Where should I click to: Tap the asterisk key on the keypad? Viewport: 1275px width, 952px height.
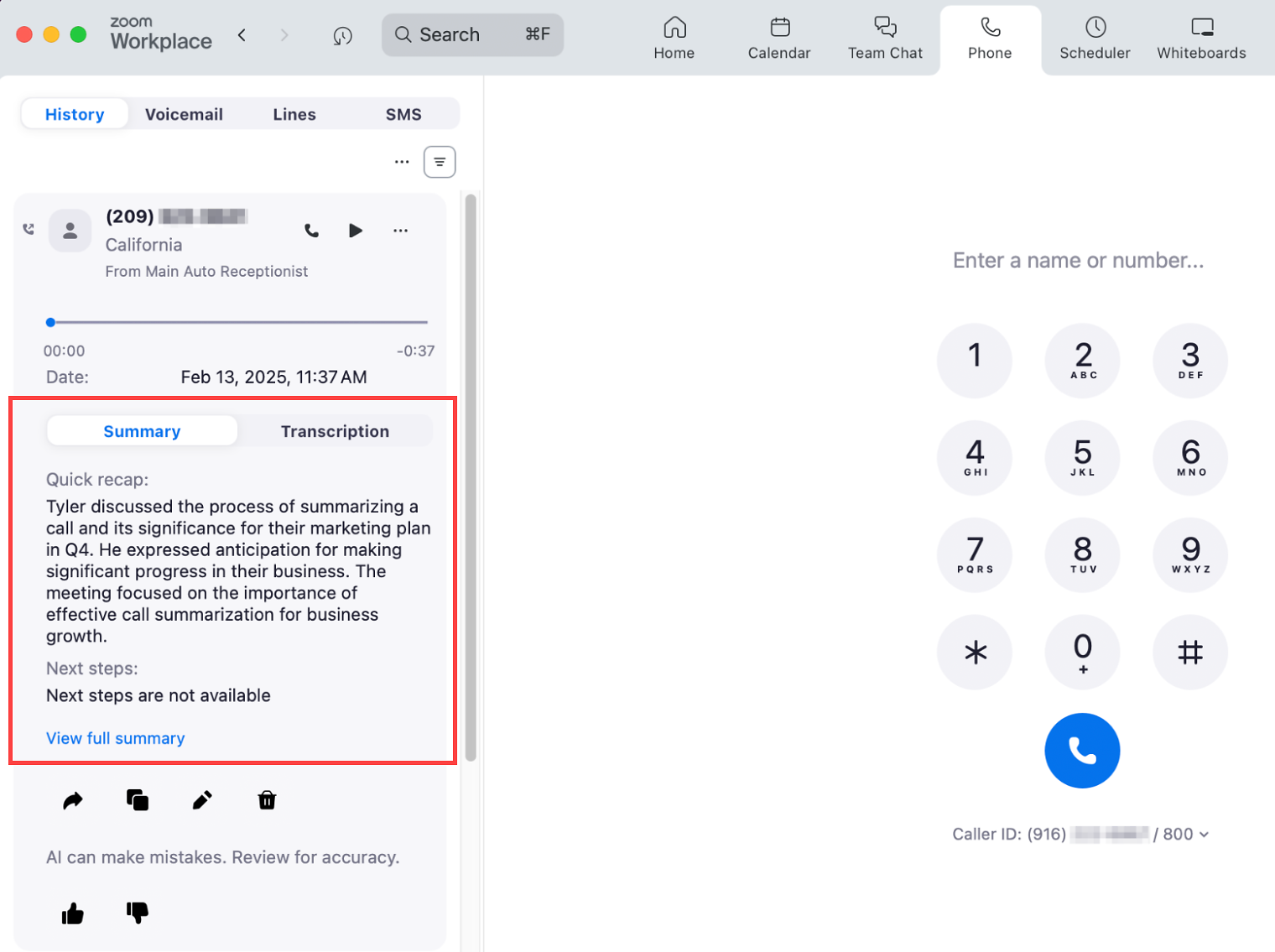pos(974,653)
